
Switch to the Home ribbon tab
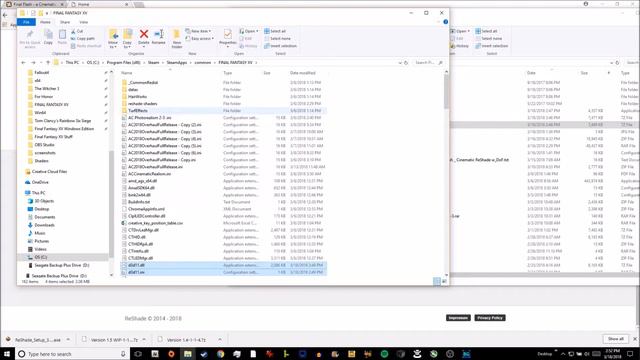pyautogui.click(x=45, y=22)
